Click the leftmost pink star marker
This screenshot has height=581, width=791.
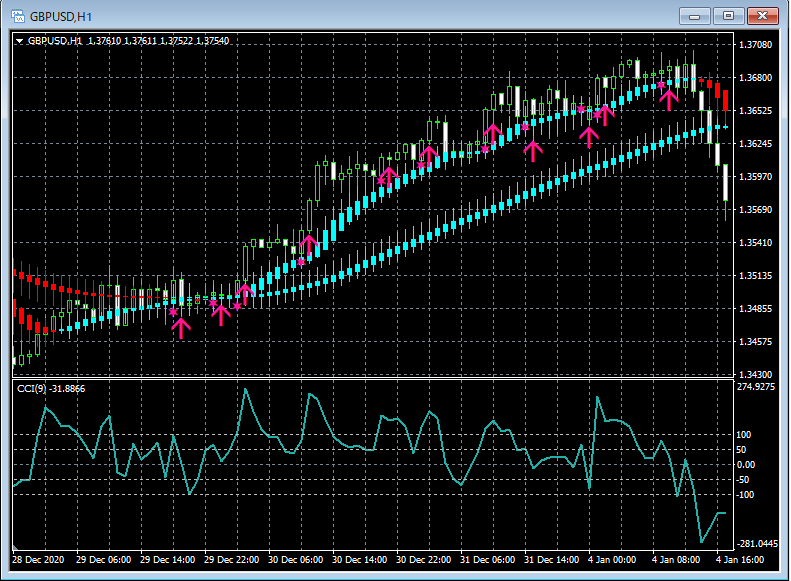(173, 312)
